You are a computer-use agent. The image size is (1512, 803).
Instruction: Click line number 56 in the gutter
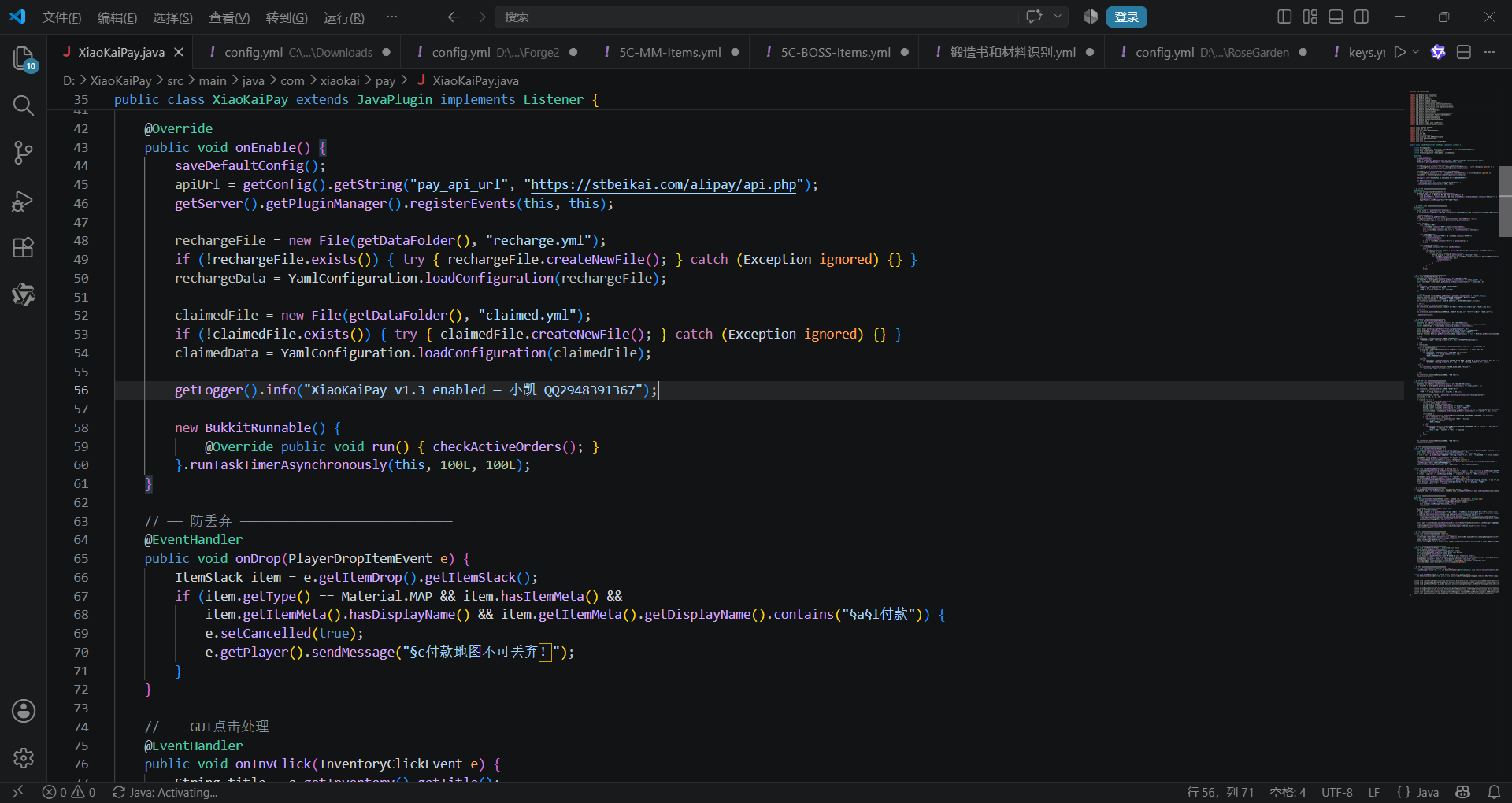81,390
